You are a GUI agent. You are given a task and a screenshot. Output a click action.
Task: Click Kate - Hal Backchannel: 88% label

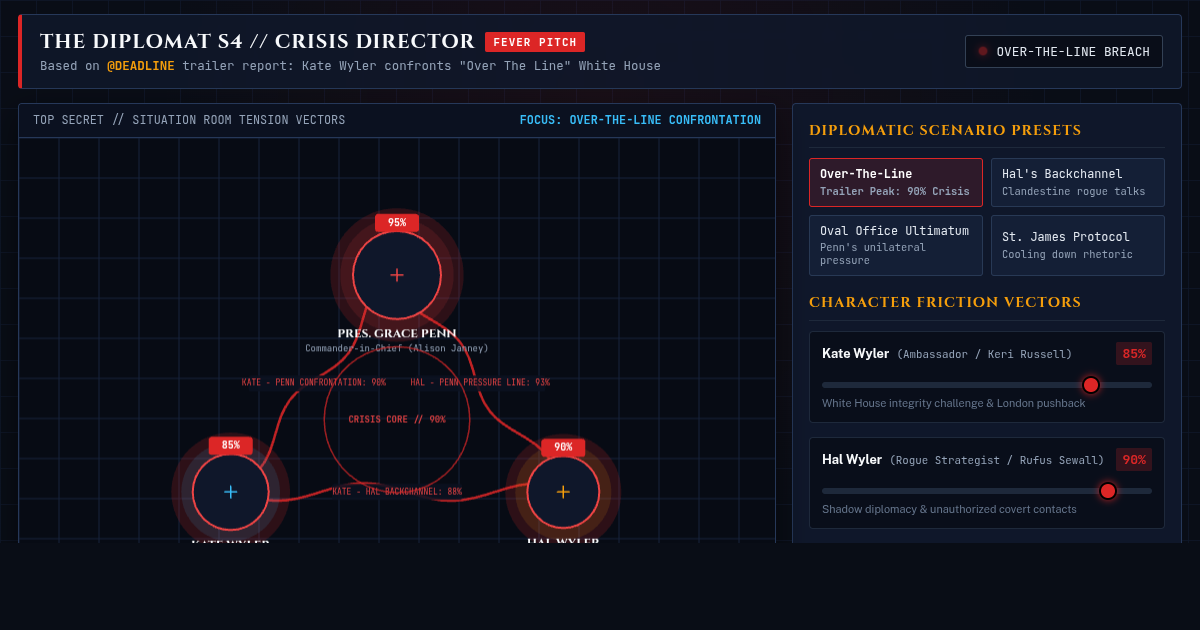pos(397,492)
